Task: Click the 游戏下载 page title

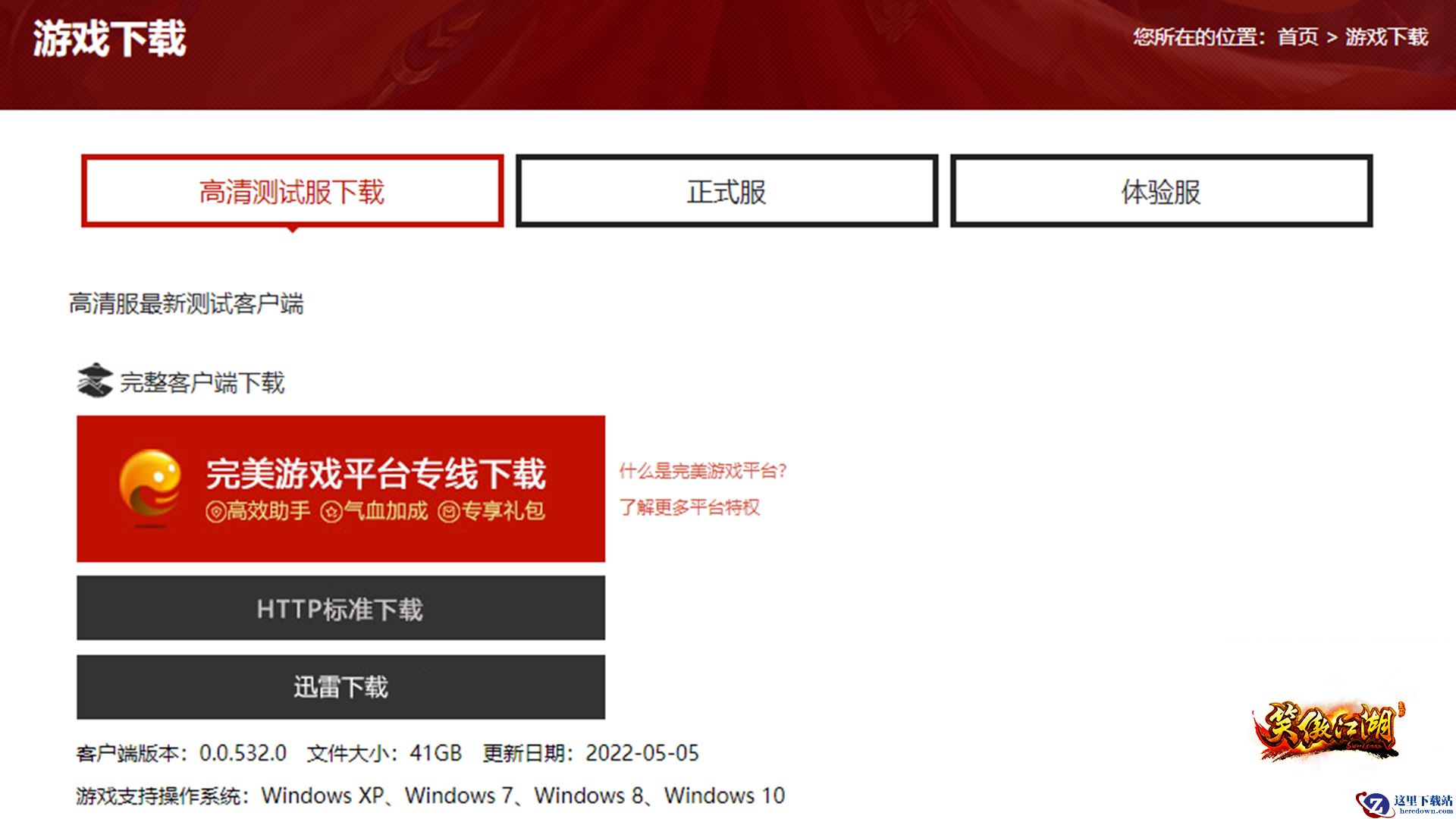Action: [x=110, y=39]
